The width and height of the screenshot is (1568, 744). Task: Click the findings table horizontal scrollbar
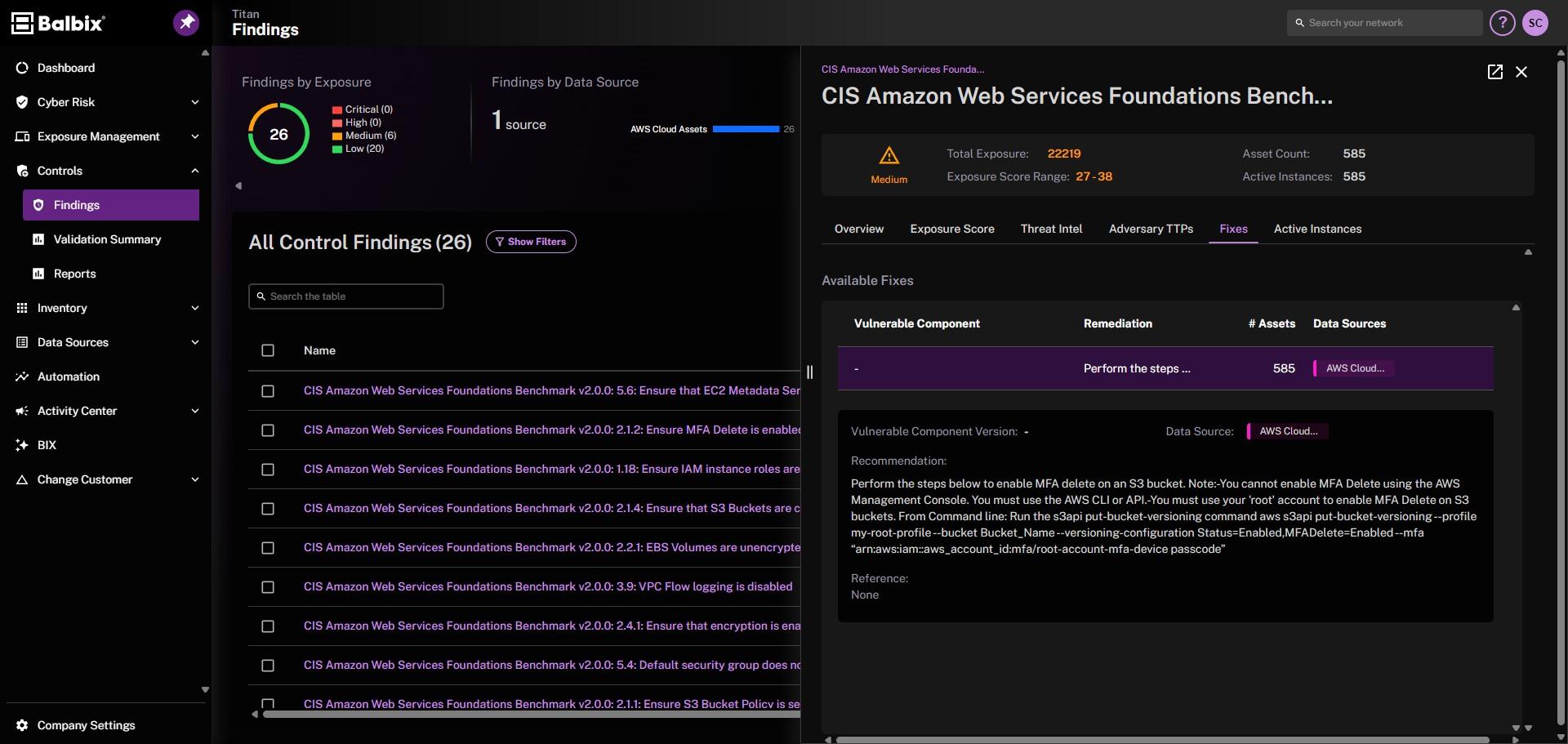tap(531, 714)
